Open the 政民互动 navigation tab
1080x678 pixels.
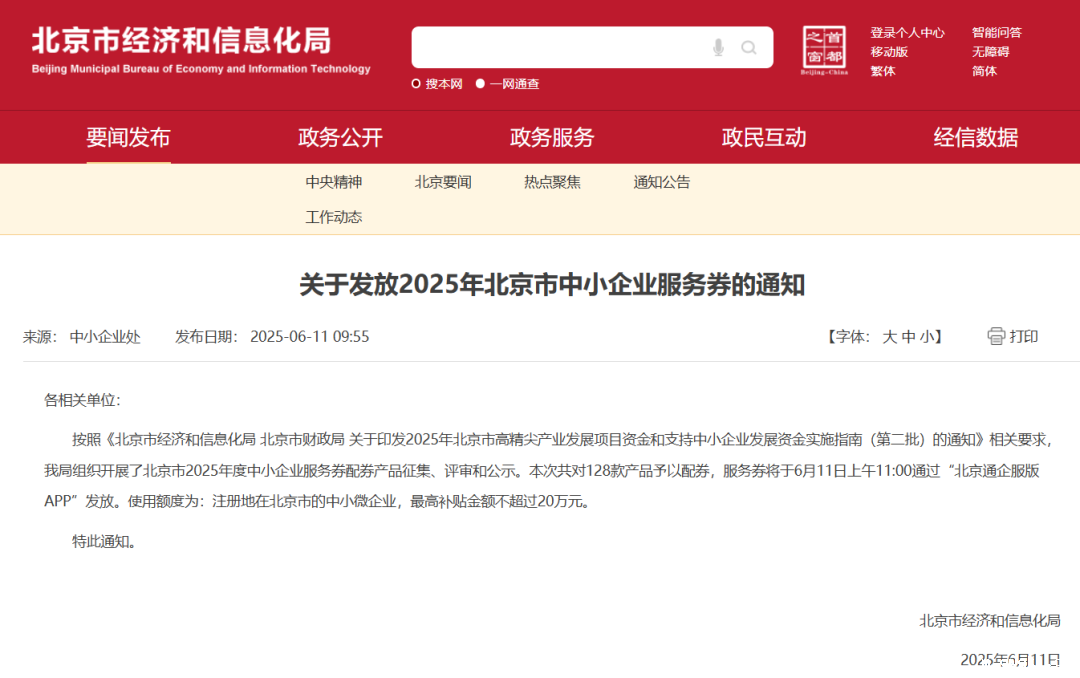764,138
